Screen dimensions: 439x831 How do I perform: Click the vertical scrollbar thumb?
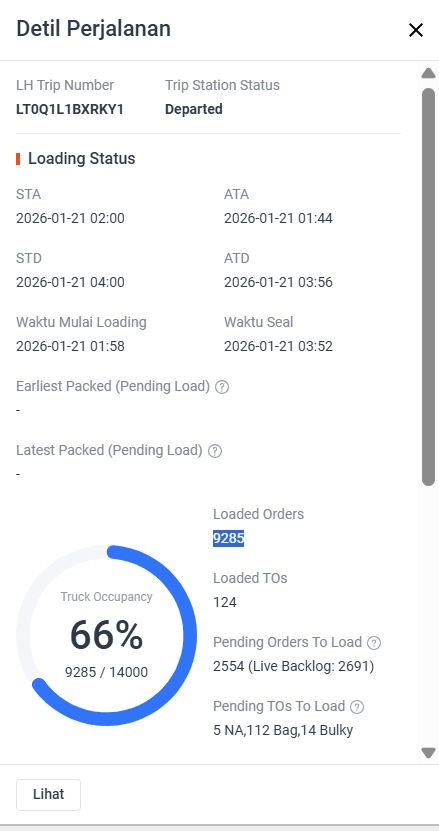[428, 287]
